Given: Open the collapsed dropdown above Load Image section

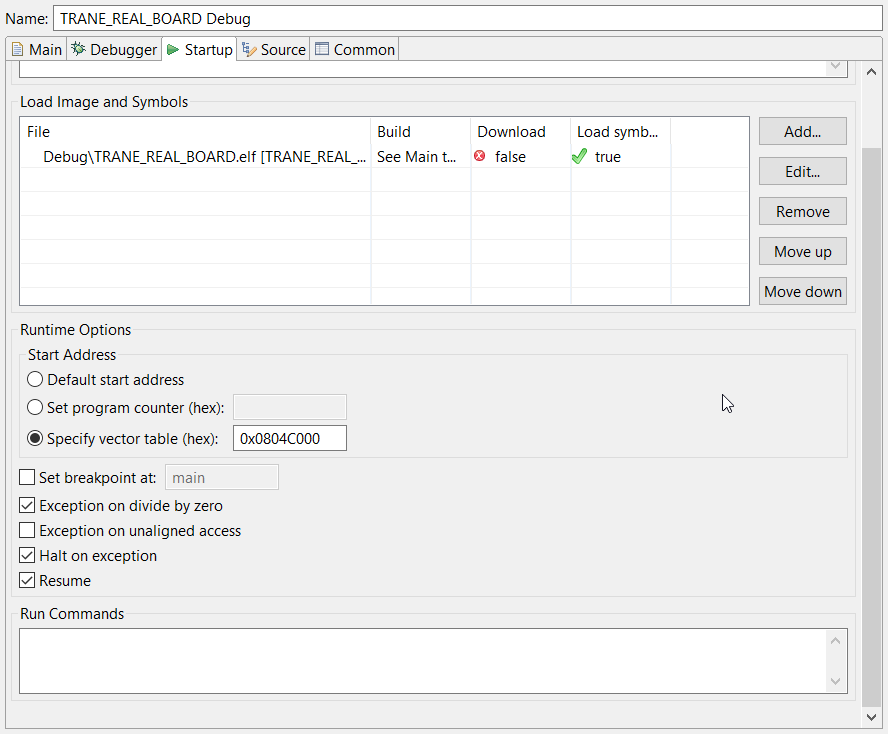Looking at the screenshot, I should tap(835, 66).
